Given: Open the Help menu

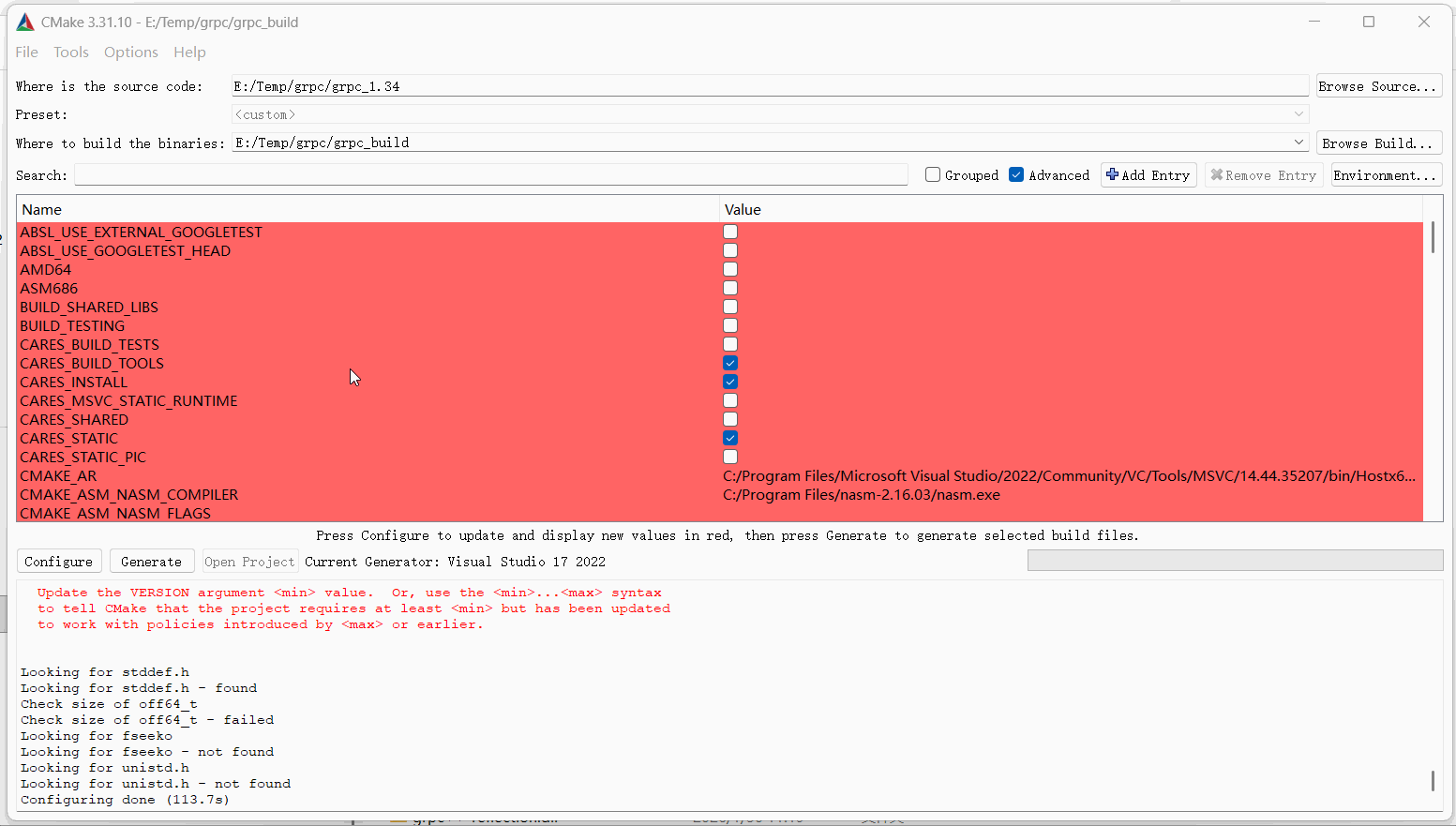Looking at the screenshot, I should point(189,53).
